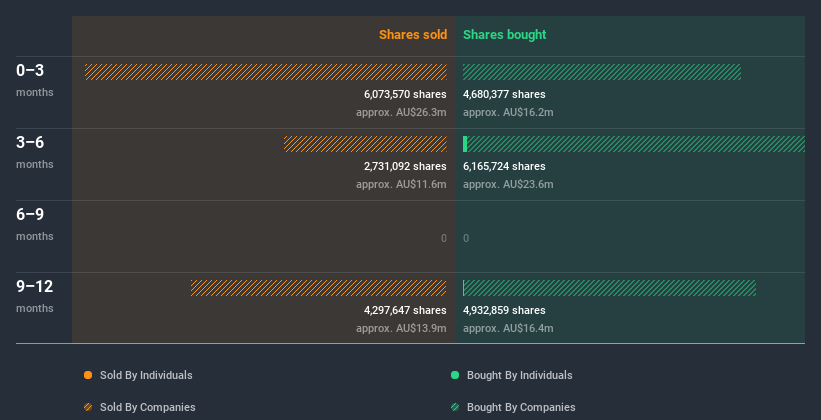Screen dimensions: 821x420
Task: Click the Shares bought column header
Action: click(504, 35)
